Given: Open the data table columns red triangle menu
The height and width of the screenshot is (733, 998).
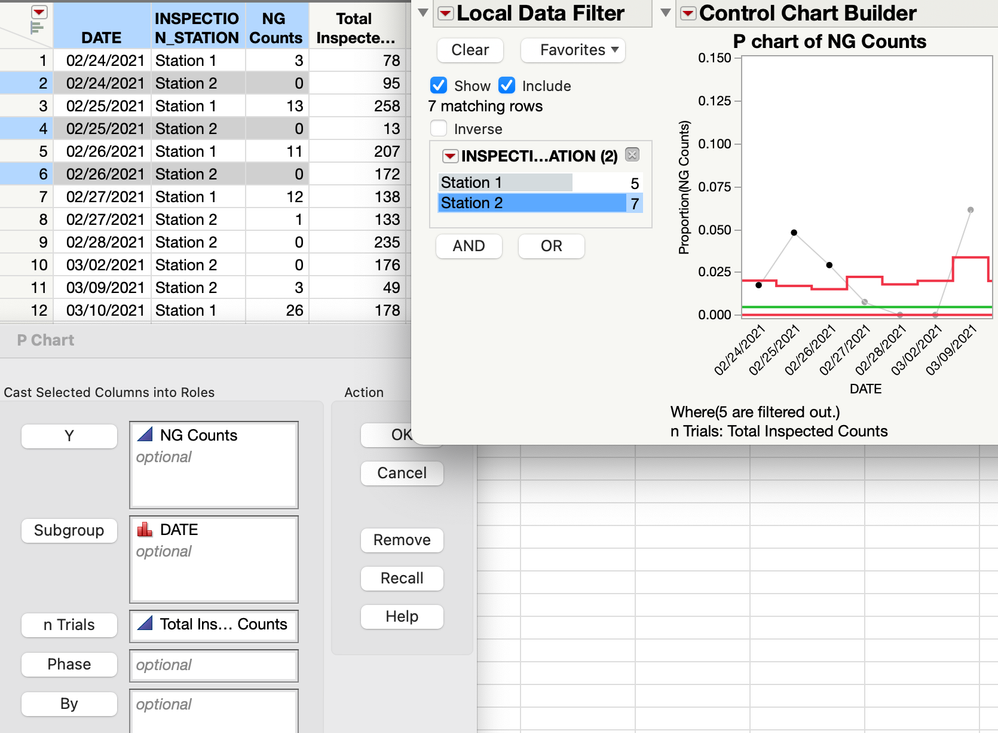Looking at the screenshot, I should [39, 11].
